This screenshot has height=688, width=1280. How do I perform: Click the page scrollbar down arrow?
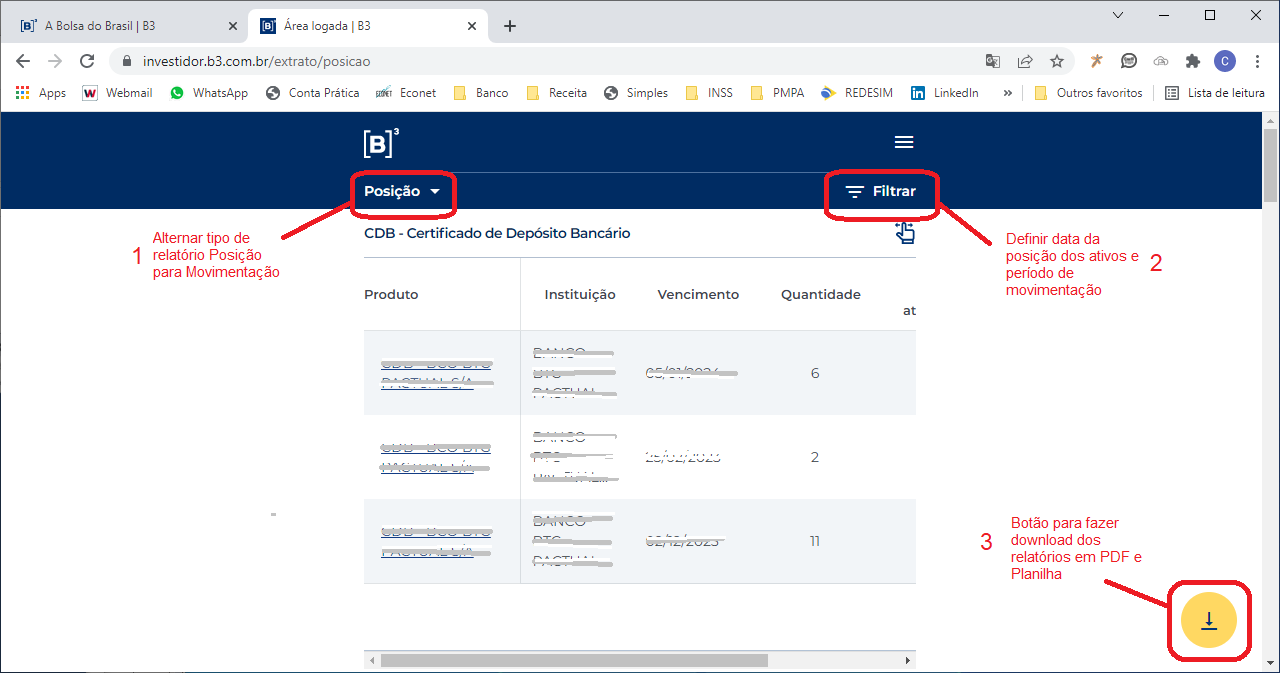click(1271, 662)
